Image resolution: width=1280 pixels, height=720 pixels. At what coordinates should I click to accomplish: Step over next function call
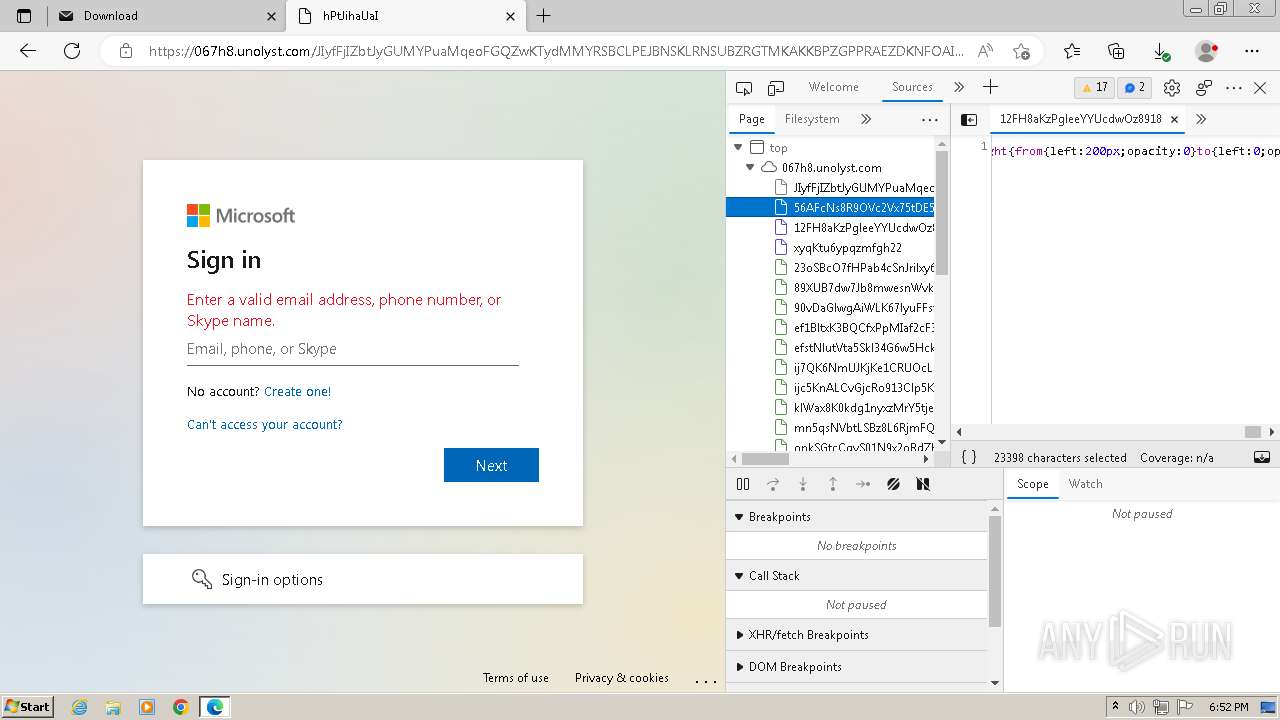(773, 484)
